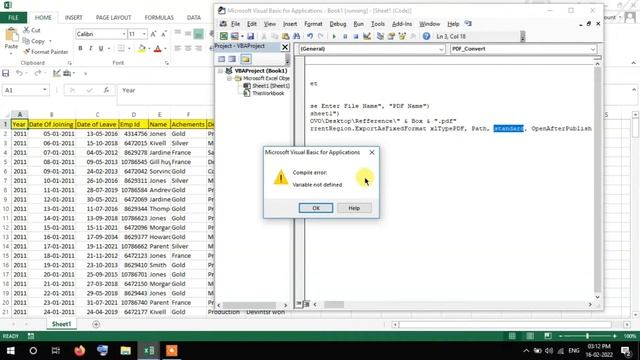Toggle Design Mode icon in VBA toolbar
The width and height of the screenshot is (640, 360).
[367, 36]
